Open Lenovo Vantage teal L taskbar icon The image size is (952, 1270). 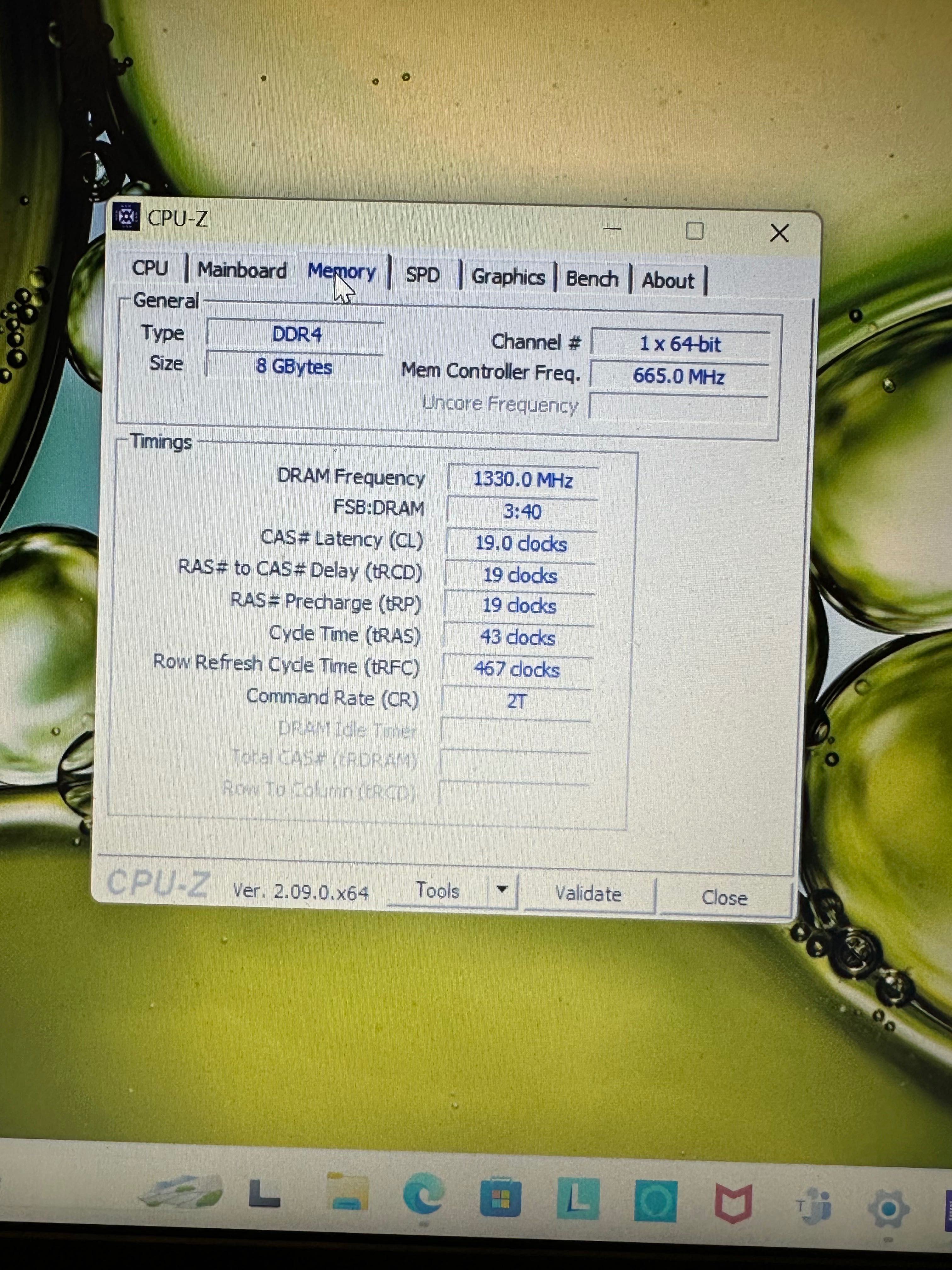pyautogui.click(x=578, y=1199)
